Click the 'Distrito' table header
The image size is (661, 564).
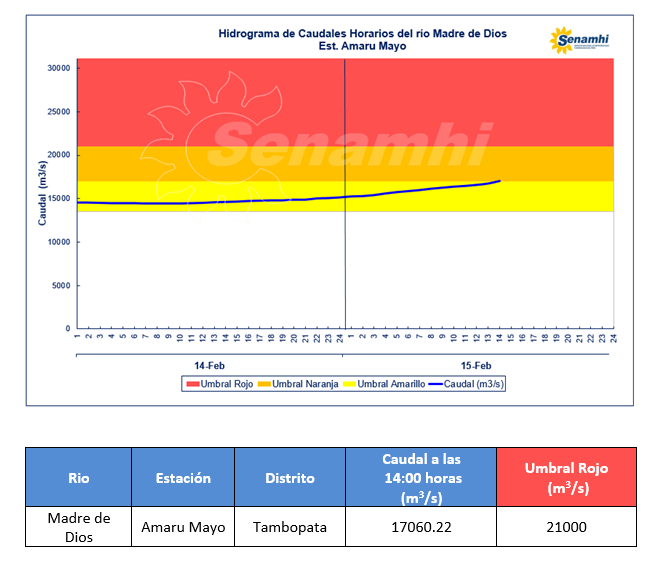point(290,478)
